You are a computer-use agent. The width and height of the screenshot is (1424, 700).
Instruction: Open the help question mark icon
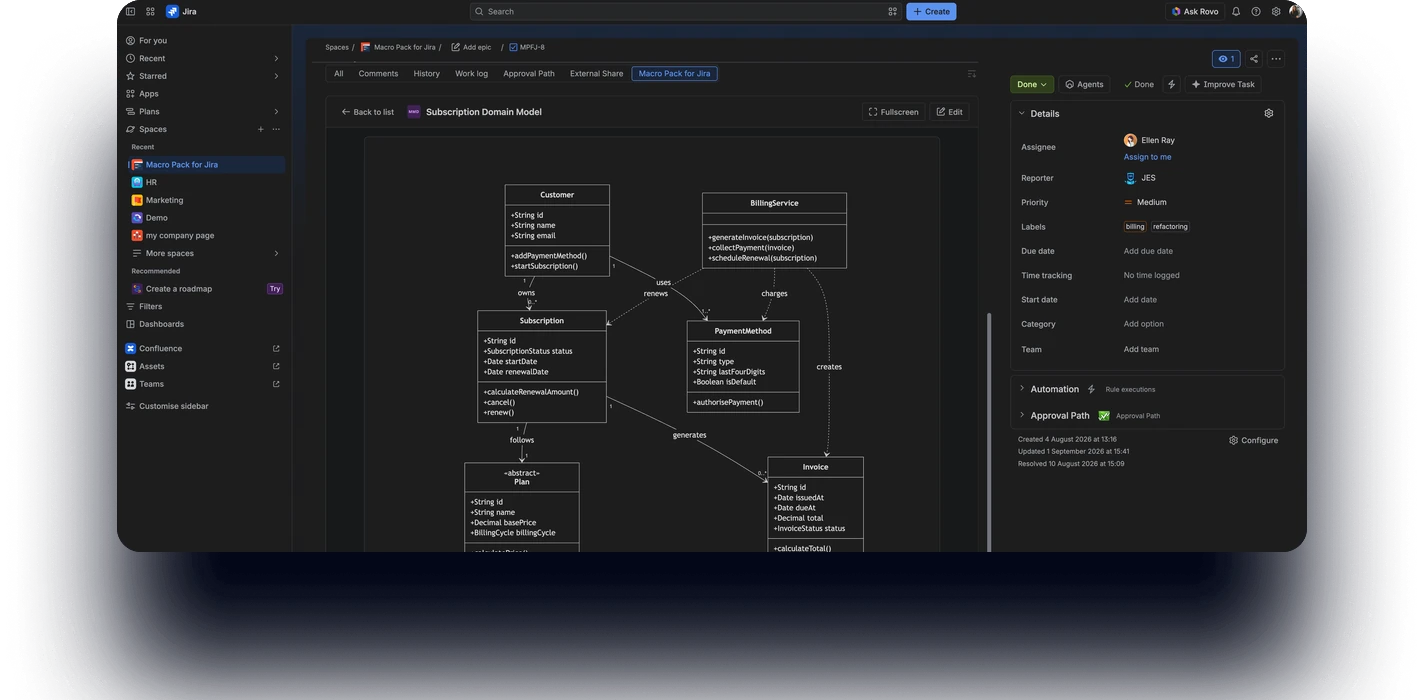(1256, 11)
